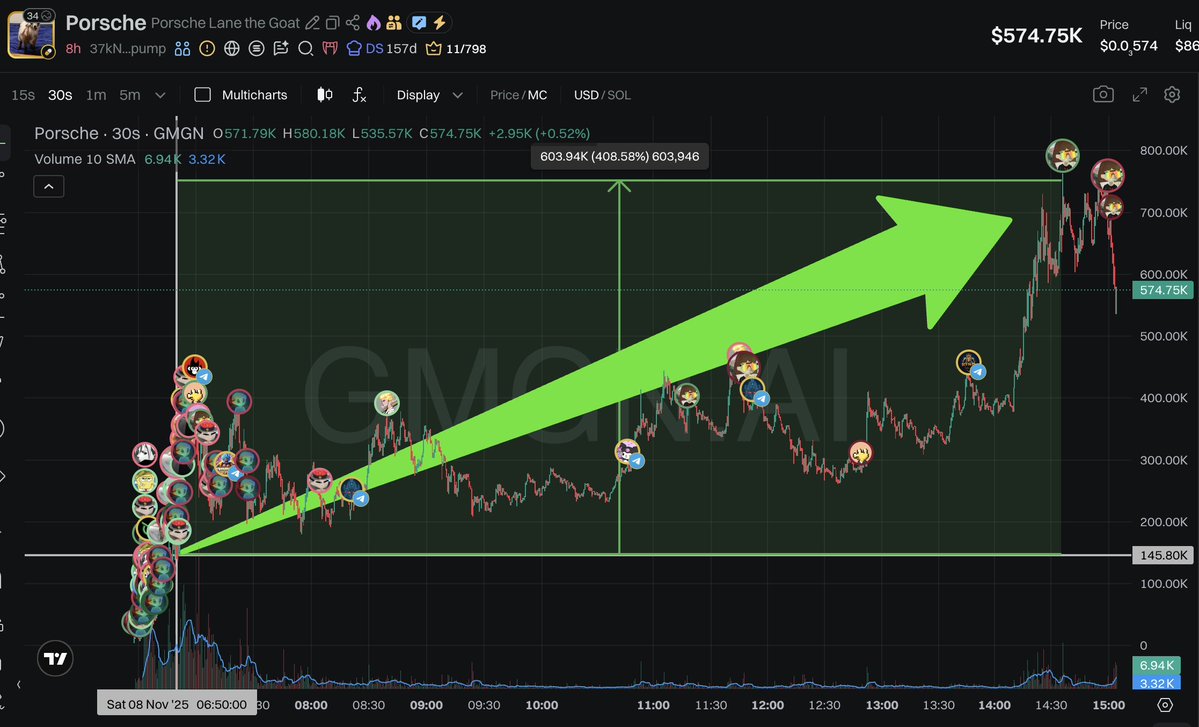Click the 6.94K volume axis label
Screen dimensions: 1199x727
pyautogui.click(x=1156, y=666)
